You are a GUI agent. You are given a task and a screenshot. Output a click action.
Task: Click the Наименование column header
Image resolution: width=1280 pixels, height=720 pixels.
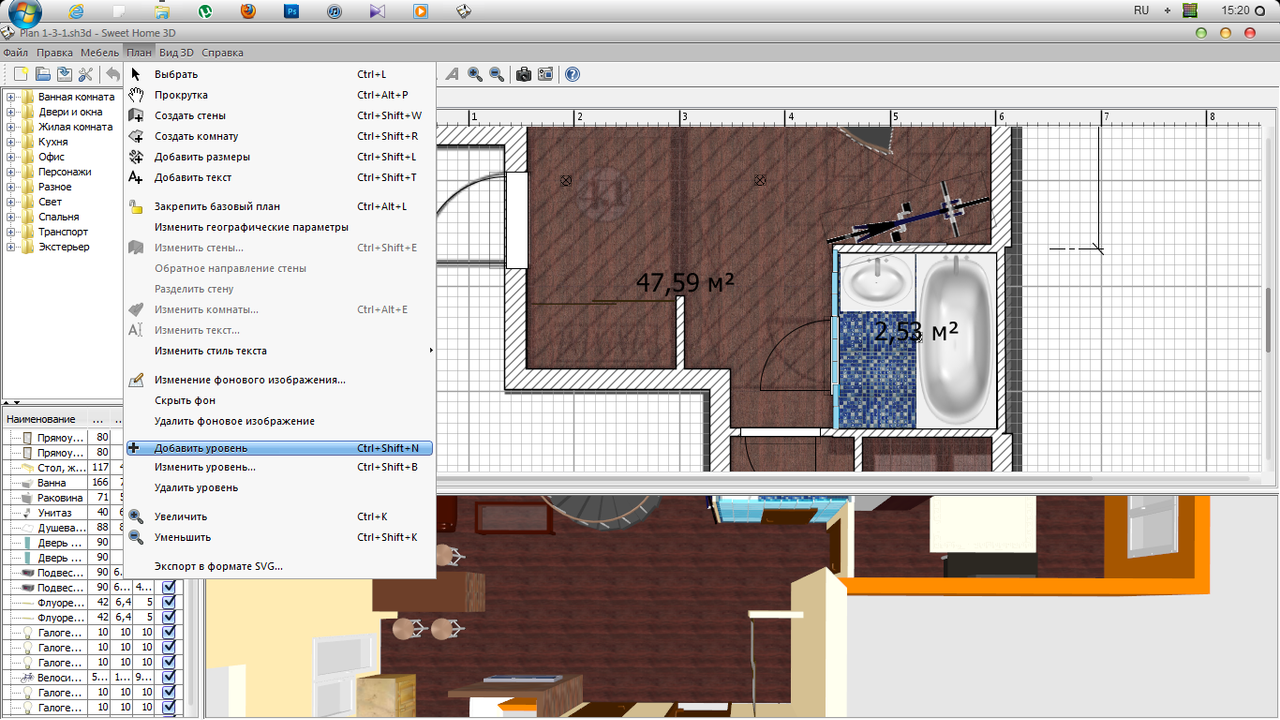pos(42,419)
